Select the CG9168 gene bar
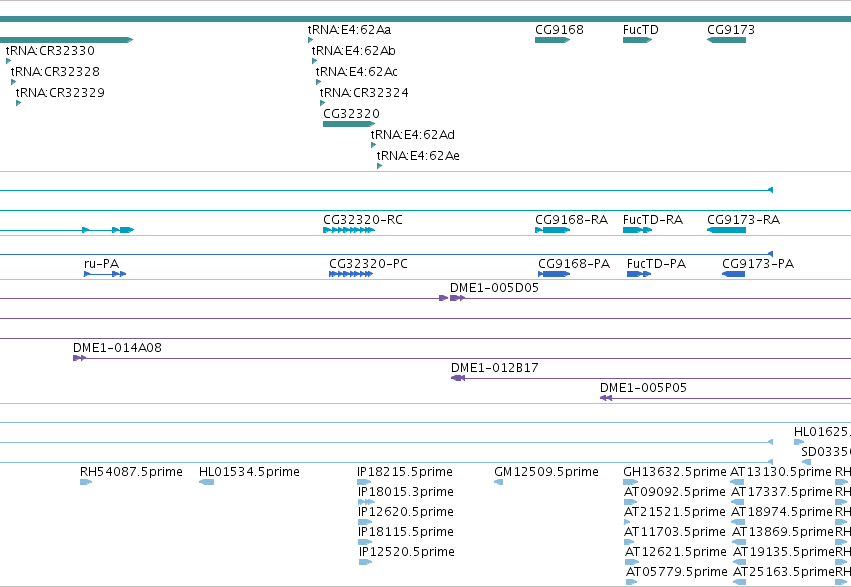This screenshot has width=851, height=587. (552, 40)
